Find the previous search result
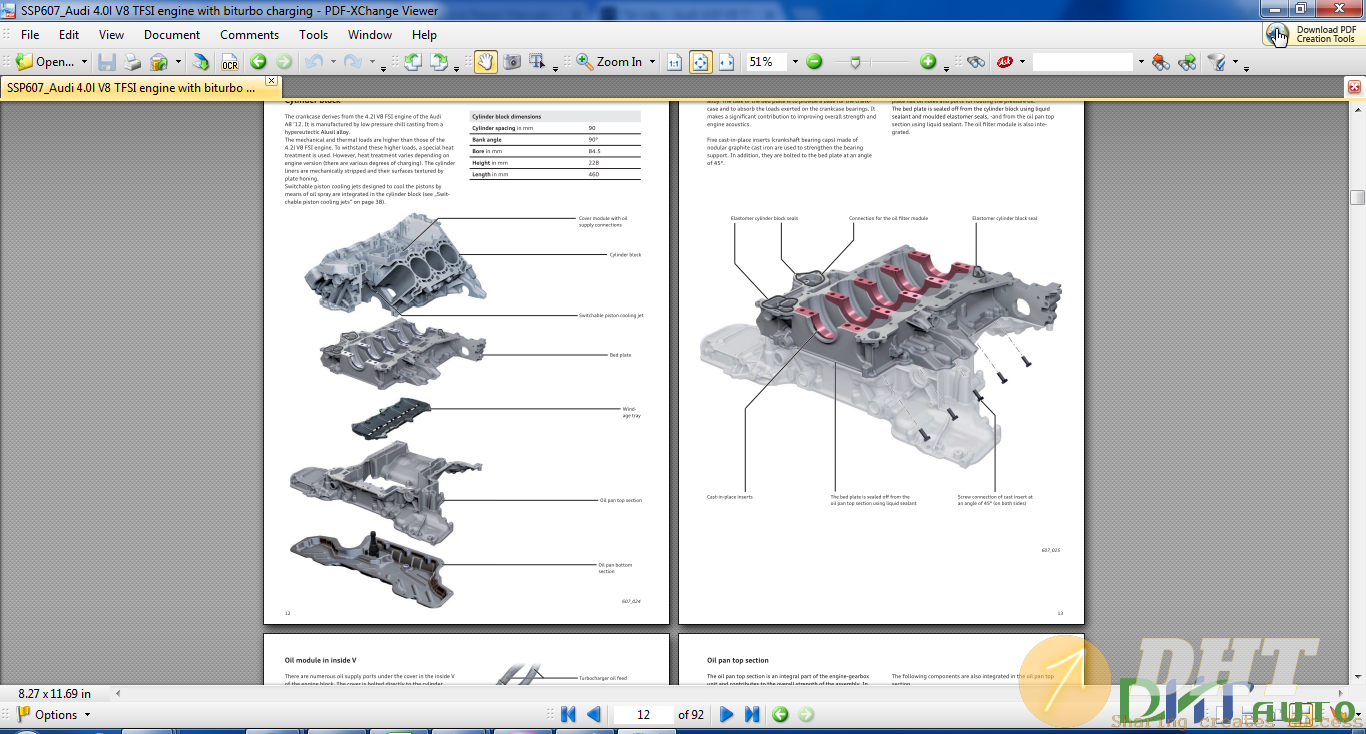This screenshot has width=1366, height=734. (1161, 62)
